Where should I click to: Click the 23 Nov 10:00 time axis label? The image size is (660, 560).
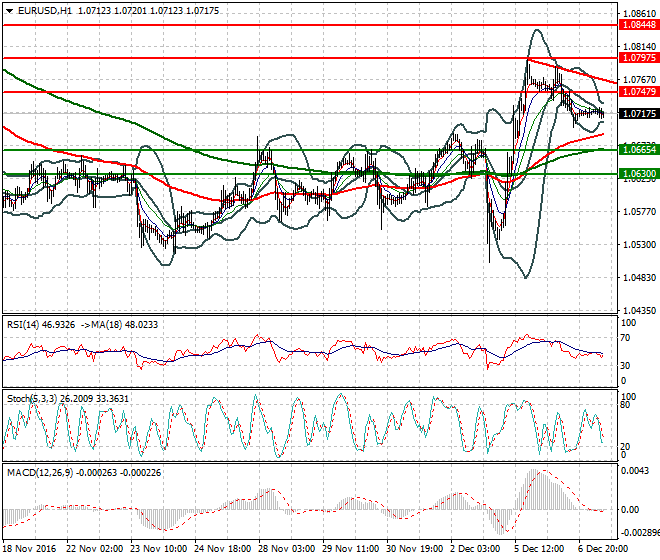[x=159, y=549]
